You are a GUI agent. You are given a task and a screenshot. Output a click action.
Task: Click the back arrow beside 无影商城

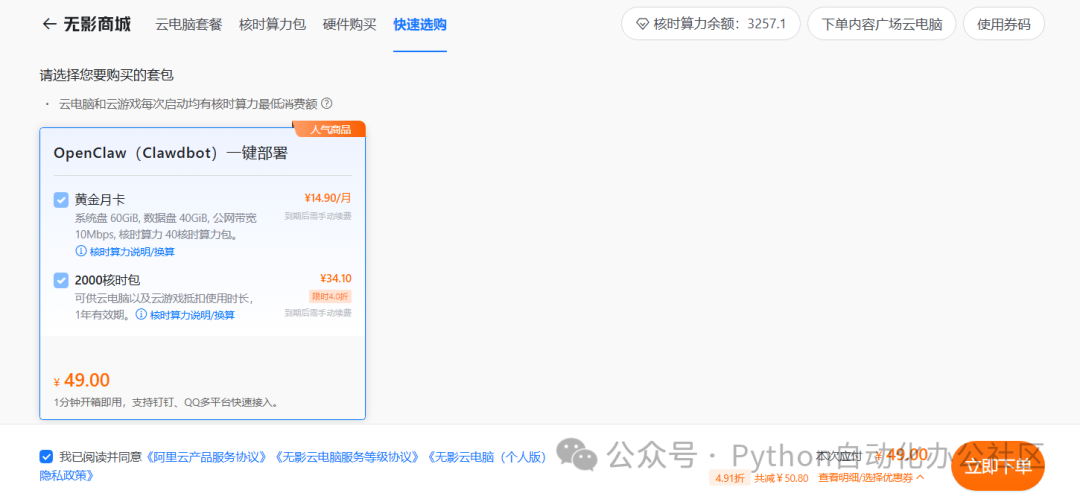[x=49, y=24]
